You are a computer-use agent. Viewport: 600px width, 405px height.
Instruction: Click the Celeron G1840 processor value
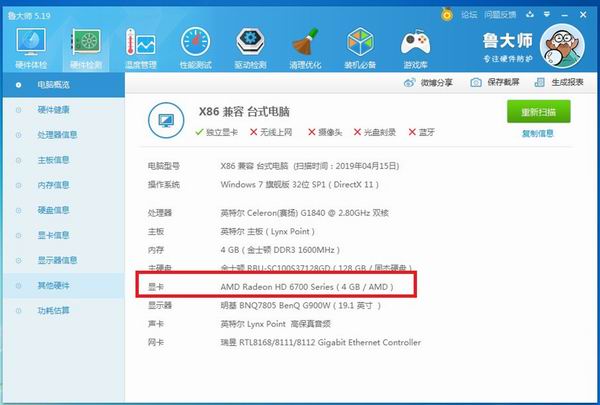(305, 213)
